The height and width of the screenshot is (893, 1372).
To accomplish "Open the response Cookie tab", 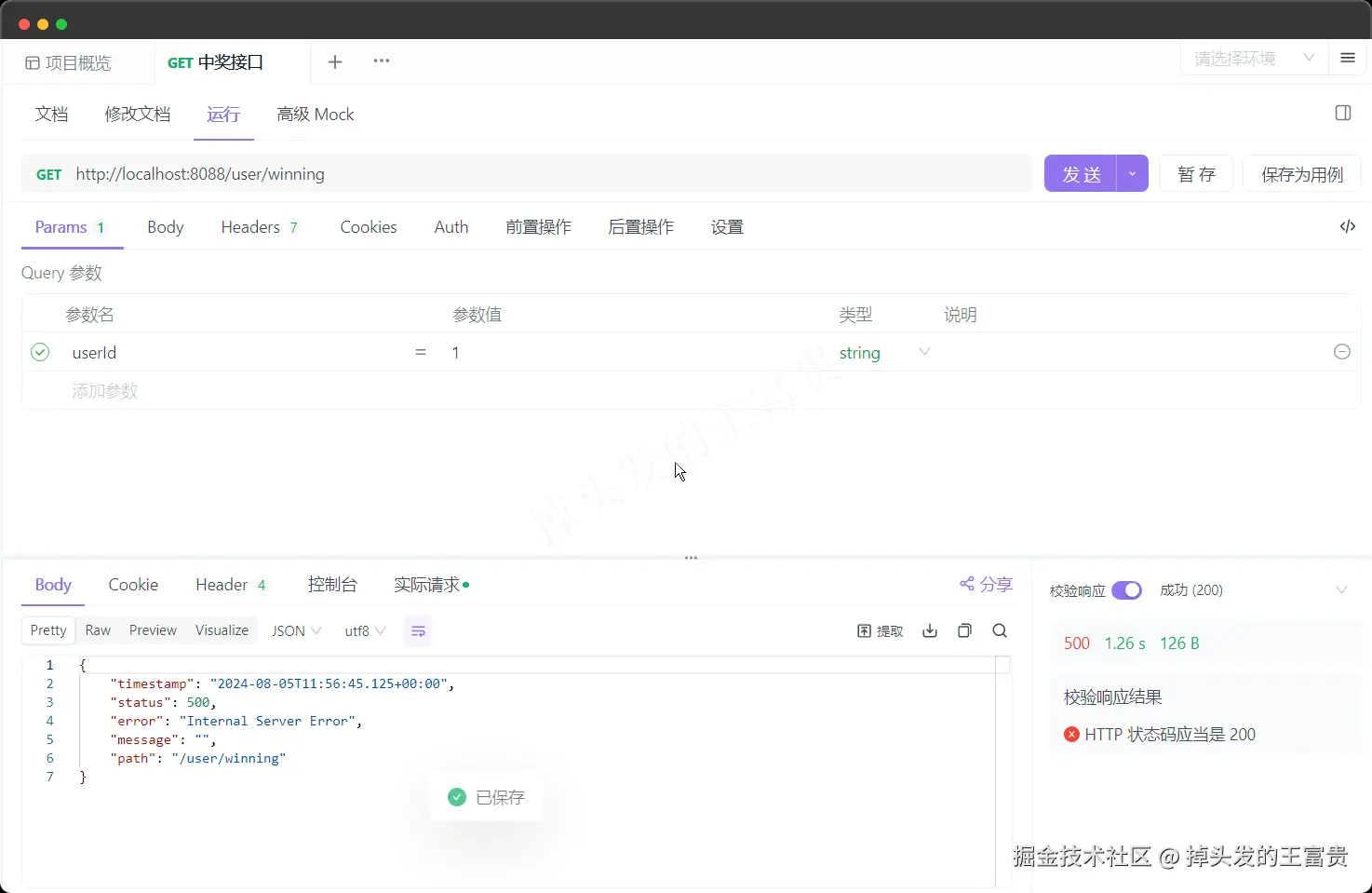I will tap(133, 585).
